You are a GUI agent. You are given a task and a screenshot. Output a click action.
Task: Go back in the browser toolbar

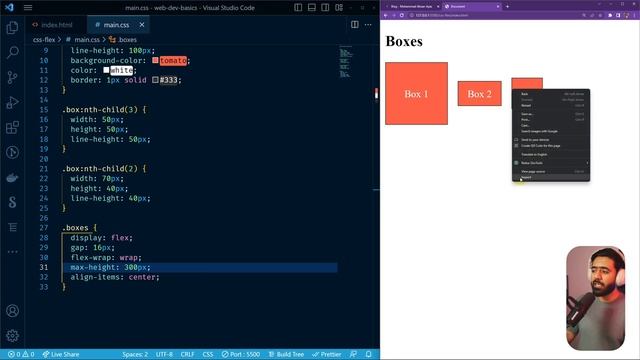[386, 15]
